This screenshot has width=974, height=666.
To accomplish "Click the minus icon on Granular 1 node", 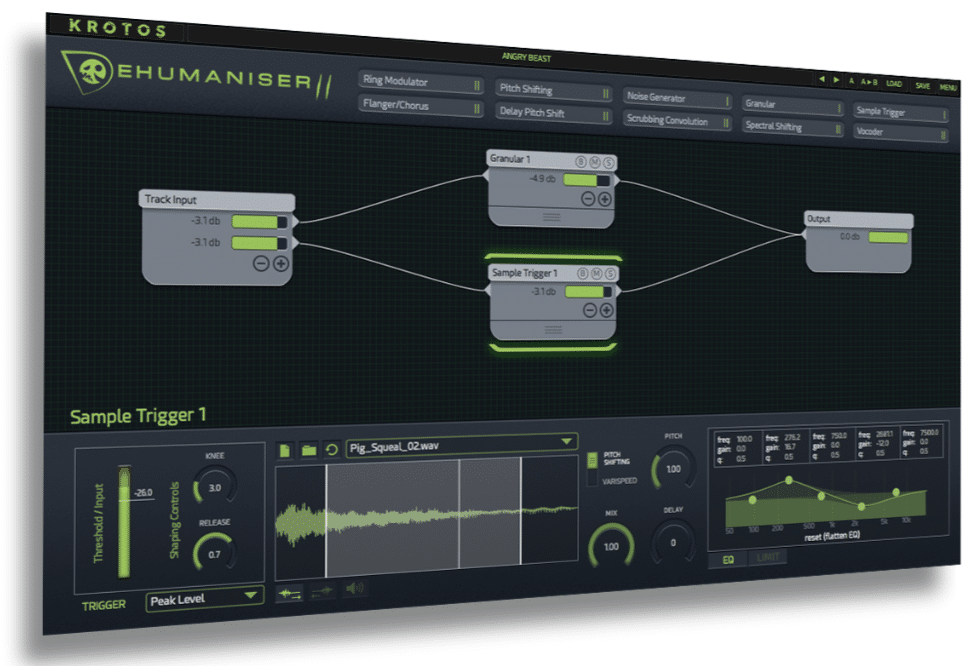I will 588,199.
